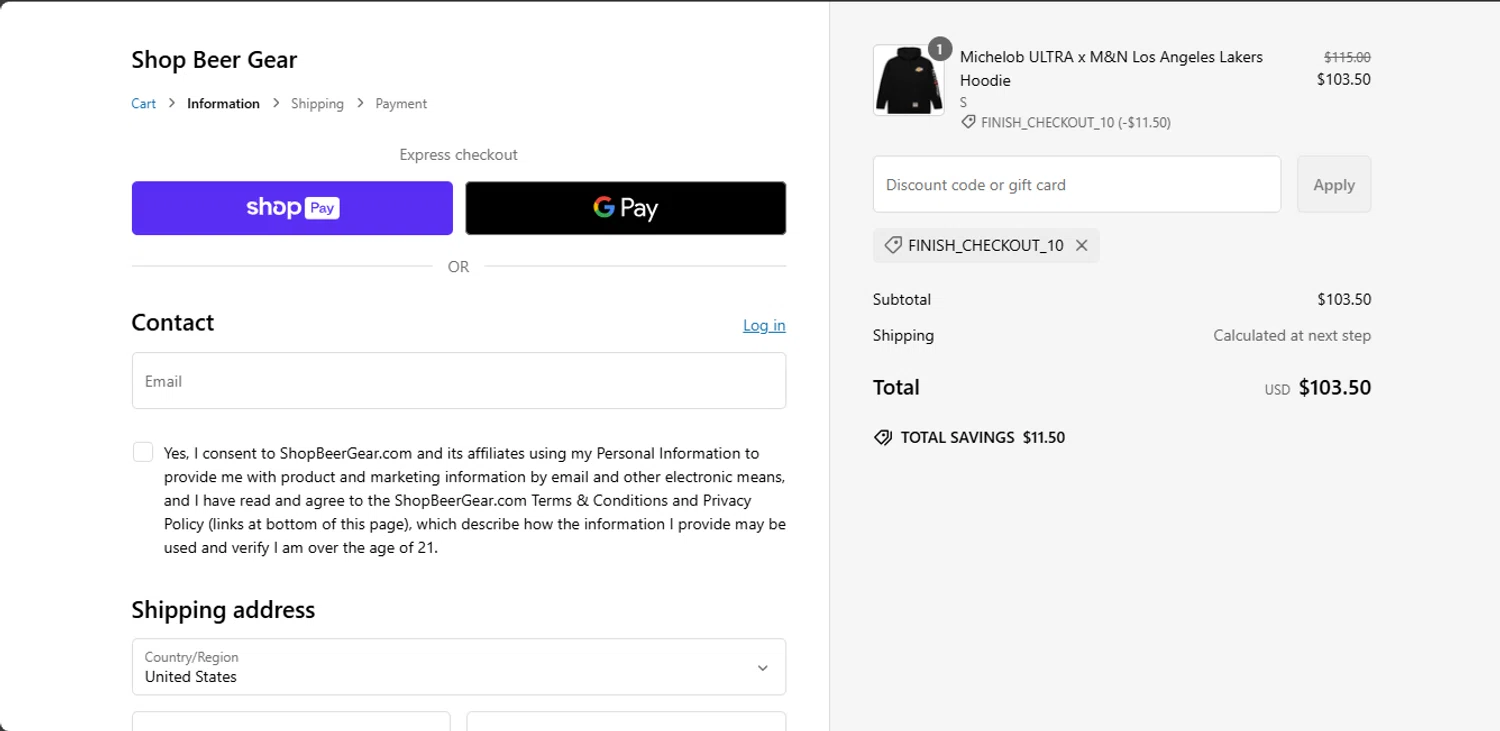Remove the FINISH_CHECKOUT_10 discount tag
Image resolution: width=1500 pixels, height=731 pixels.
(1081, 245)
